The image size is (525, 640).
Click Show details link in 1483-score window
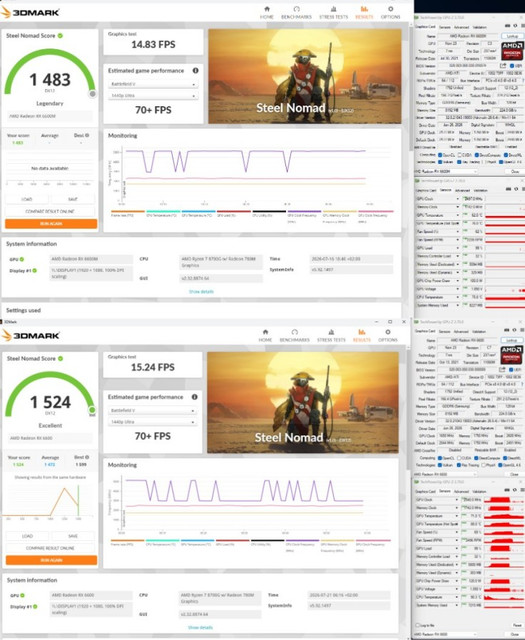201,291
